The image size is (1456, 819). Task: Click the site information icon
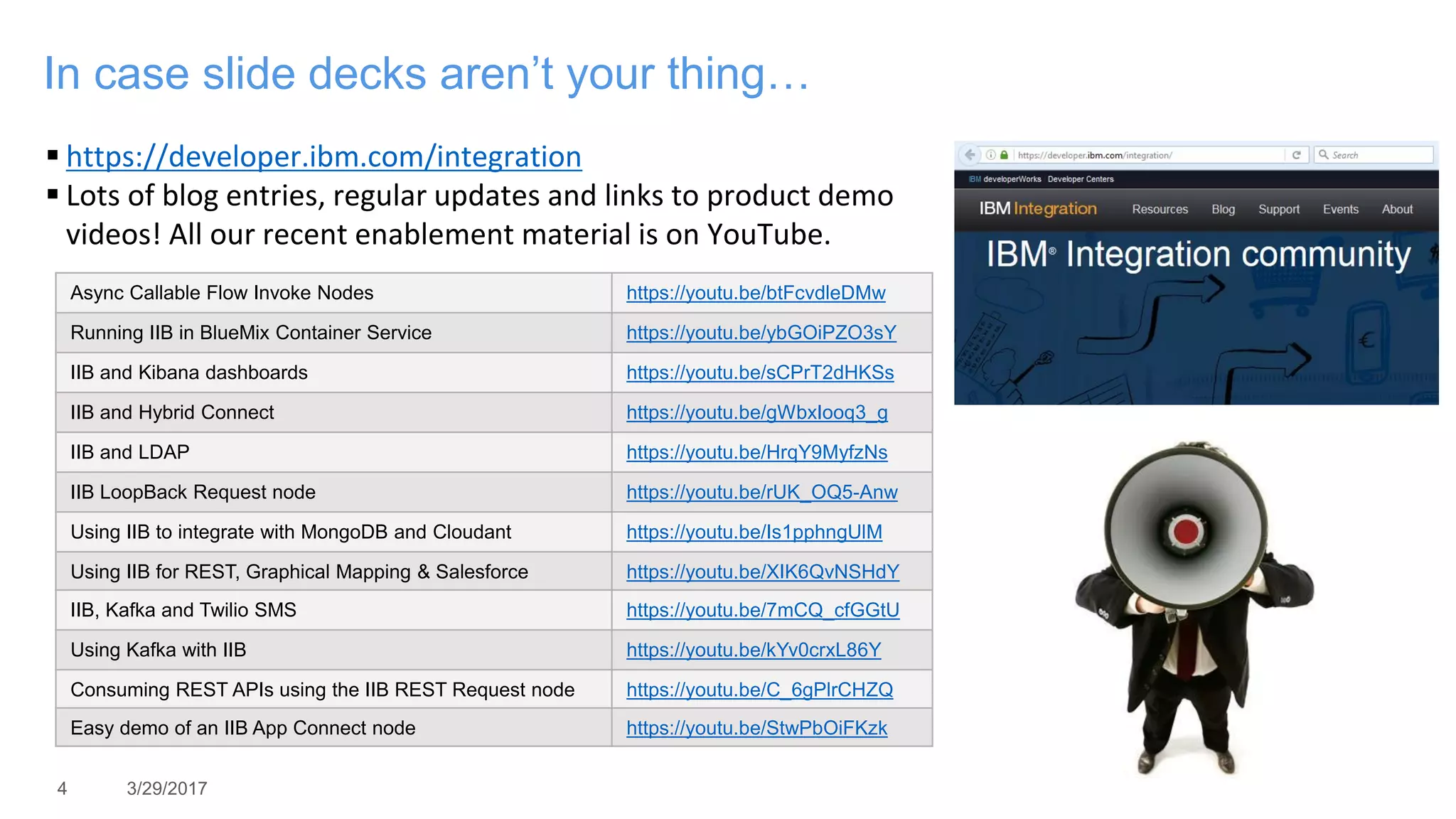[990, 155]
